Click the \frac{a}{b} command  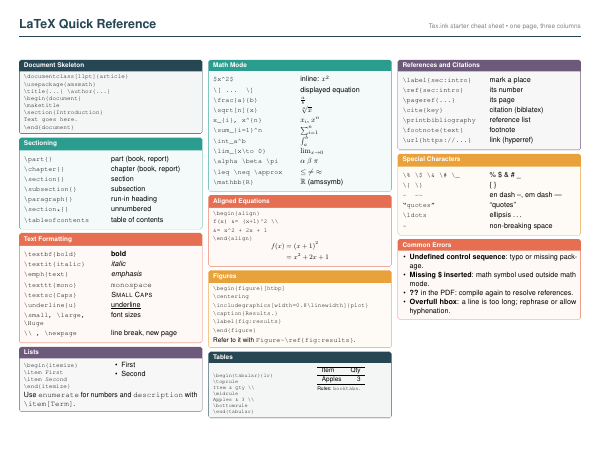(x=235, y=100)
